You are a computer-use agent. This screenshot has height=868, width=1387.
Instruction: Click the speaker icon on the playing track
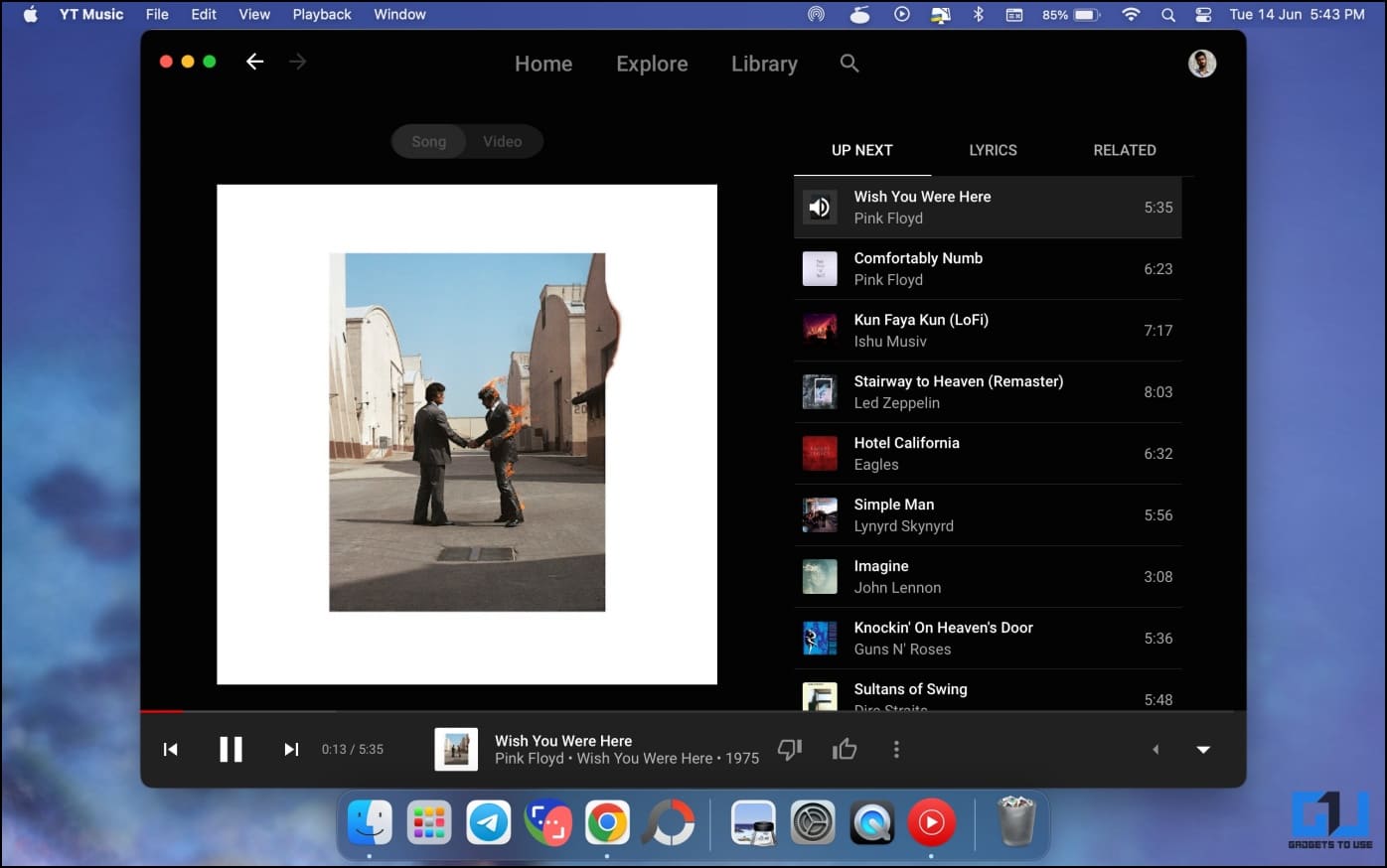(x=820, y=208)
